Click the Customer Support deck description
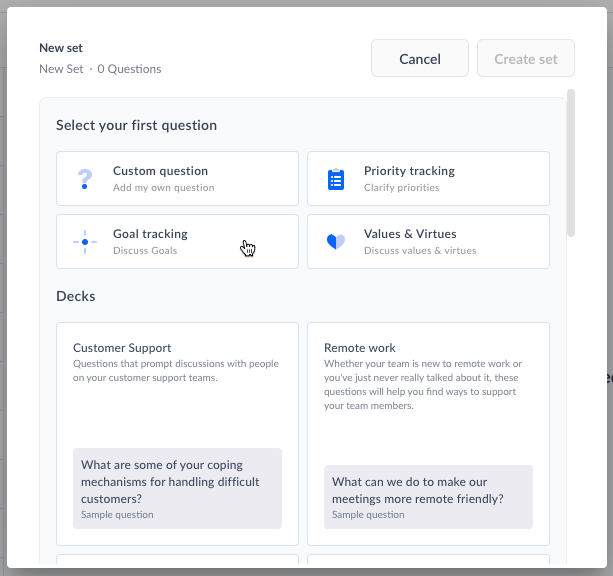613x576 pixels. click(176, 371)
